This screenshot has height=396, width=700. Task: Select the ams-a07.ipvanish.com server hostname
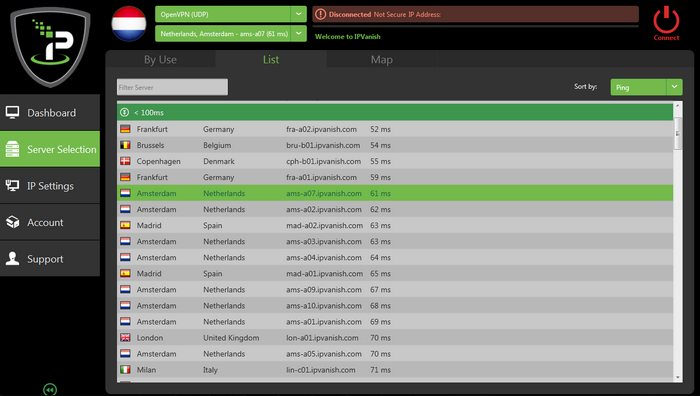point(324,193)
